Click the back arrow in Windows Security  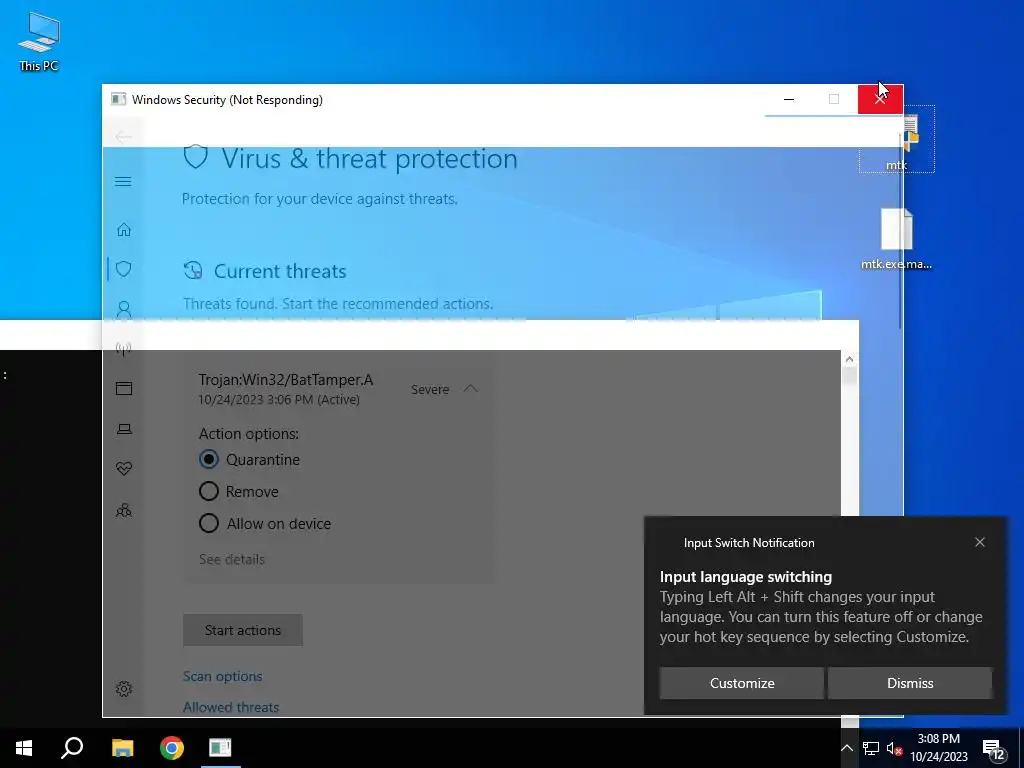pos(123,136)
